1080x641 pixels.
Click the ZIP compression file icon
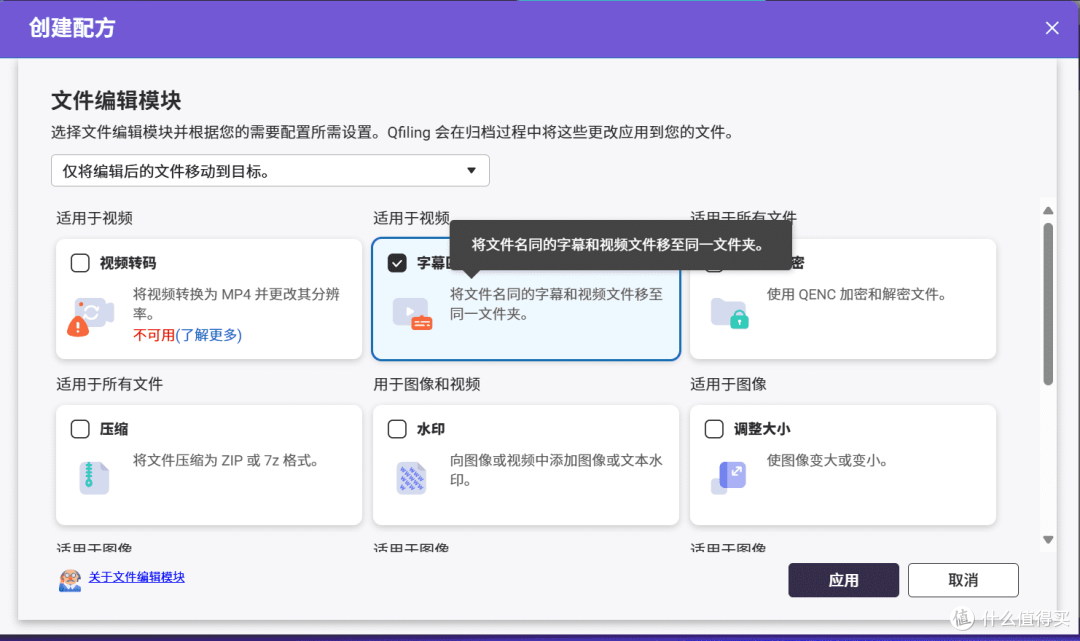click(x=94, y=478)
